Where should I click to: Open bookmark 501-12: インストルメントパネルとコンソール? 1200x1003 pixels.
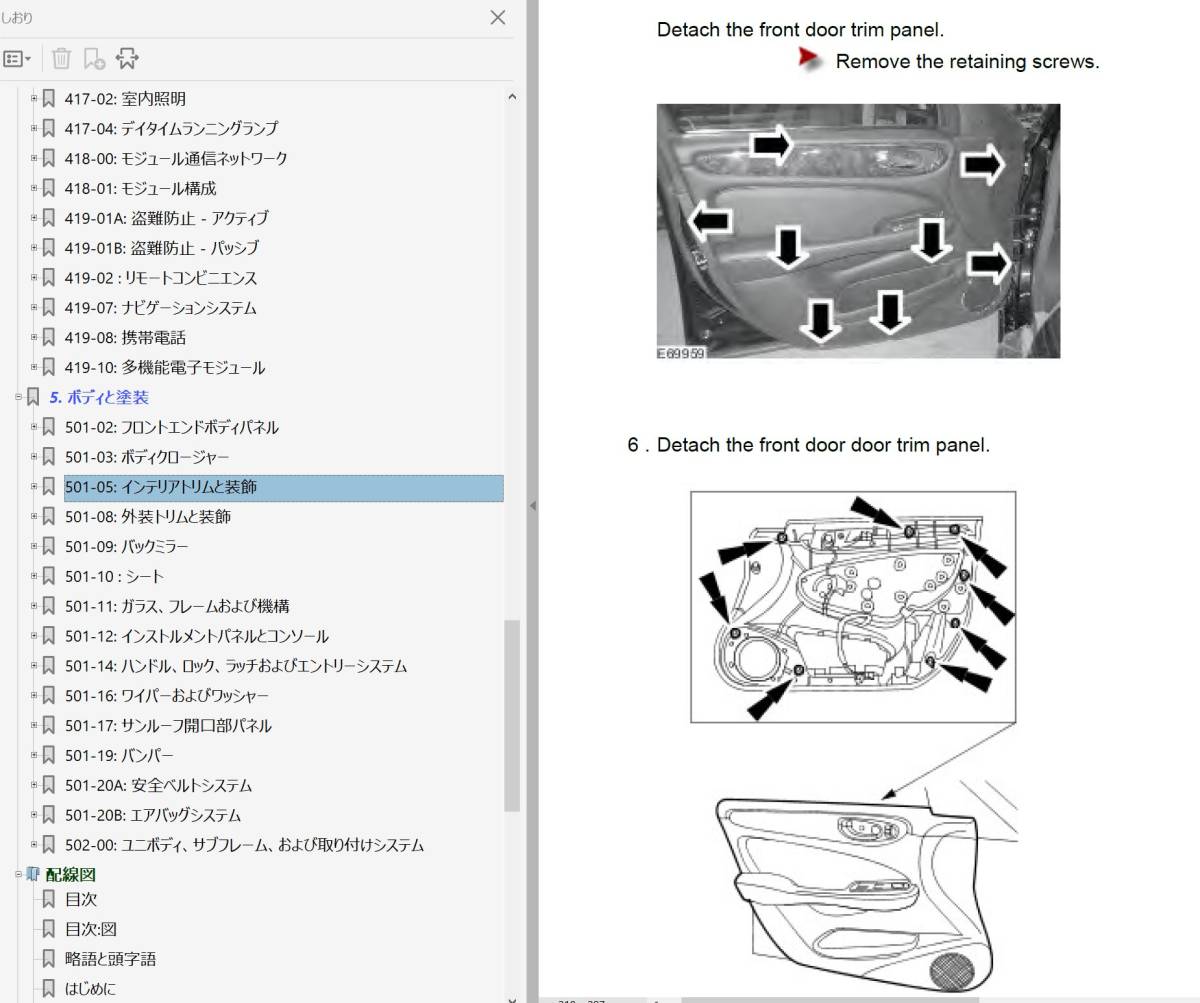point(197,636)
